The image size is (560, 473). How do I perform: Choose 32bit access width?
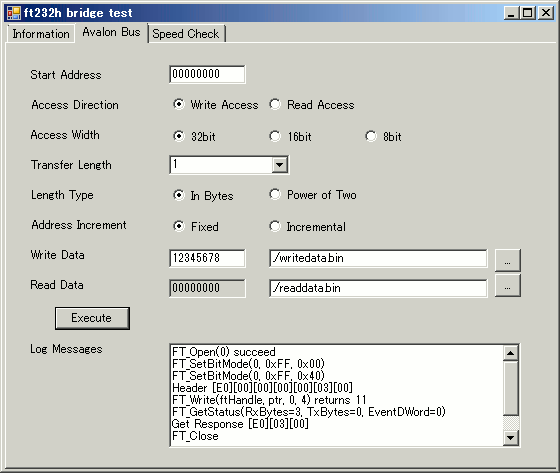(194, 136)
